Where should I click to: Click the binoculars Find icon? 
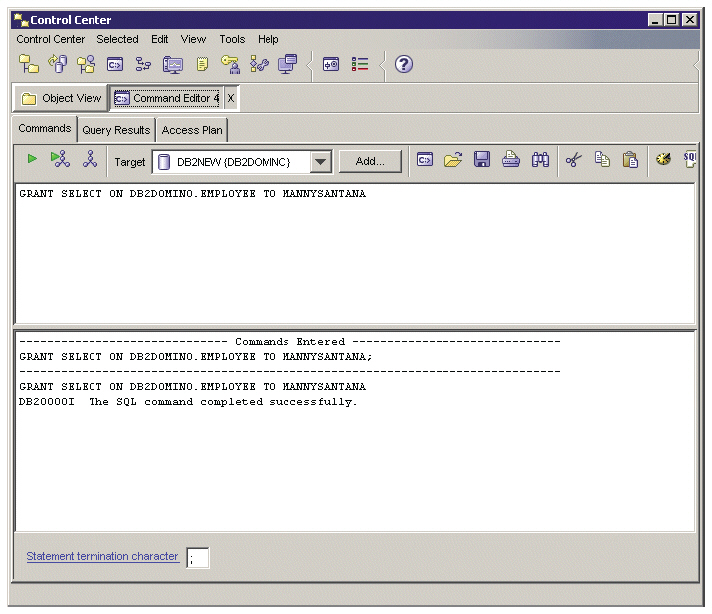point(540,160)
